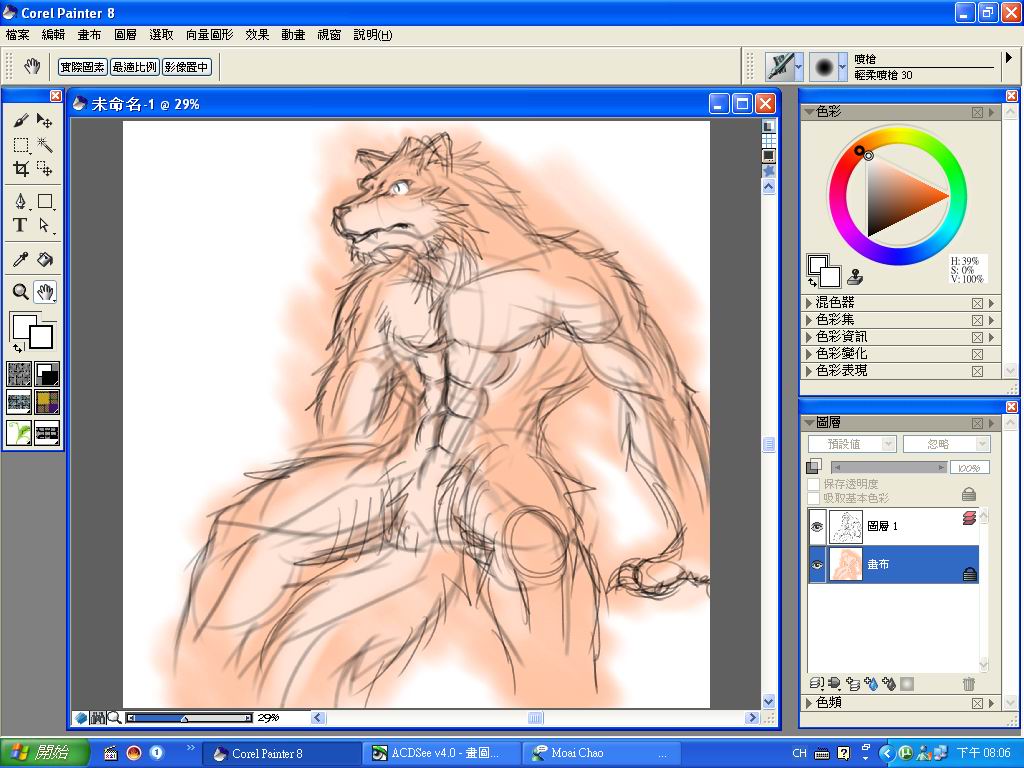The height and width of the screenshot is (768, 1024).
Task: Pick the Crop tool
Action: [20, 169]
